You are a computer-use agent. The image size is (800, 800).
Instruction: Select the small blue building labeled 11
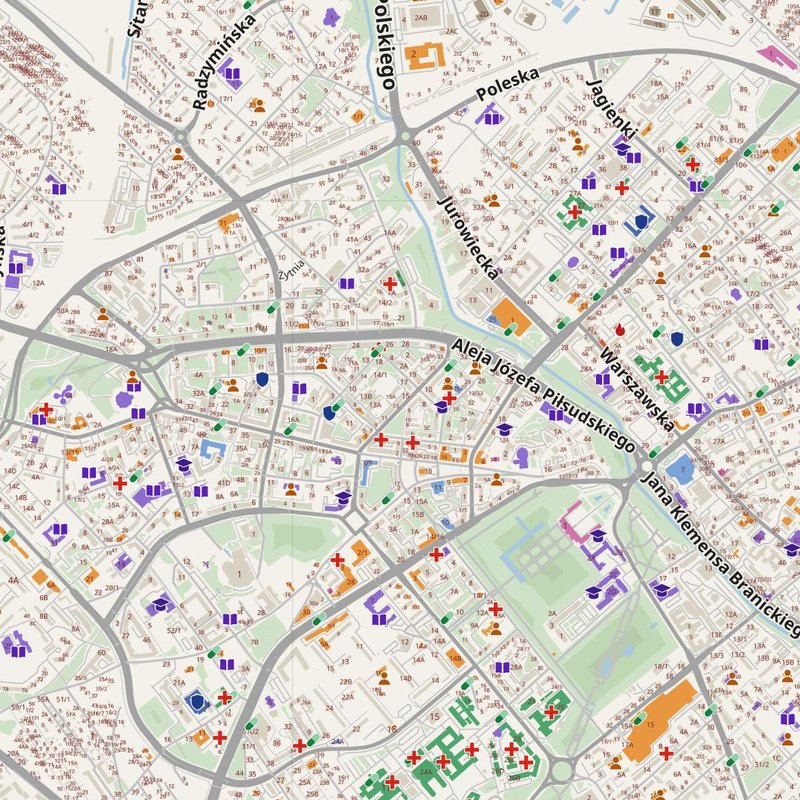click(x=437, y=487)
